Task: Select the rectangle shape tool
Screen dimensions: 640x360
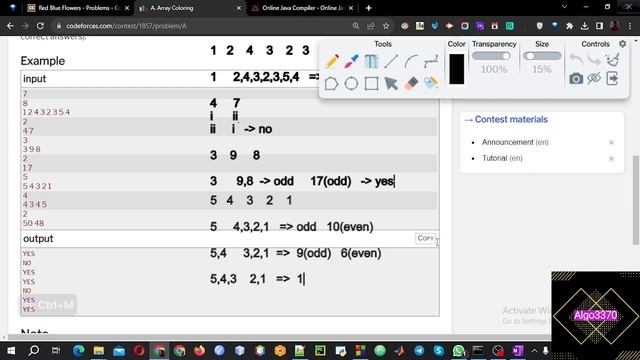Action: (x=371, y=83)
